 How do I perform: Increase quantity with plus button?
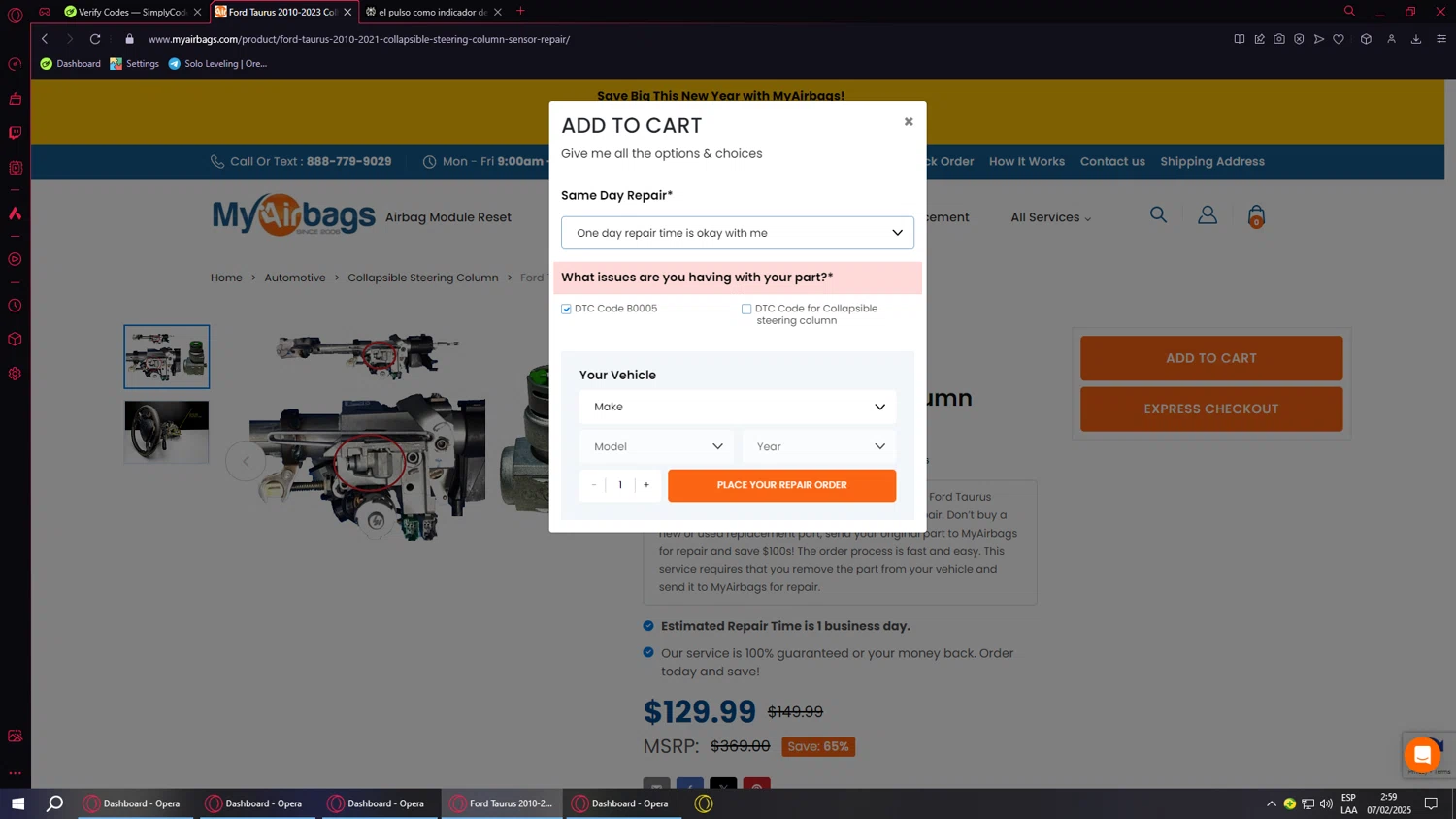[646, 485]
